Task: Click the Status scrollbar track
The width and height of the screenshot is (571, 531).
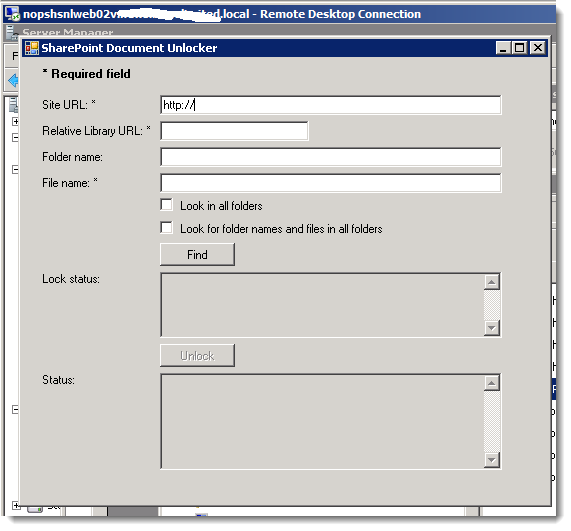Action: click(x=492, y=421)
